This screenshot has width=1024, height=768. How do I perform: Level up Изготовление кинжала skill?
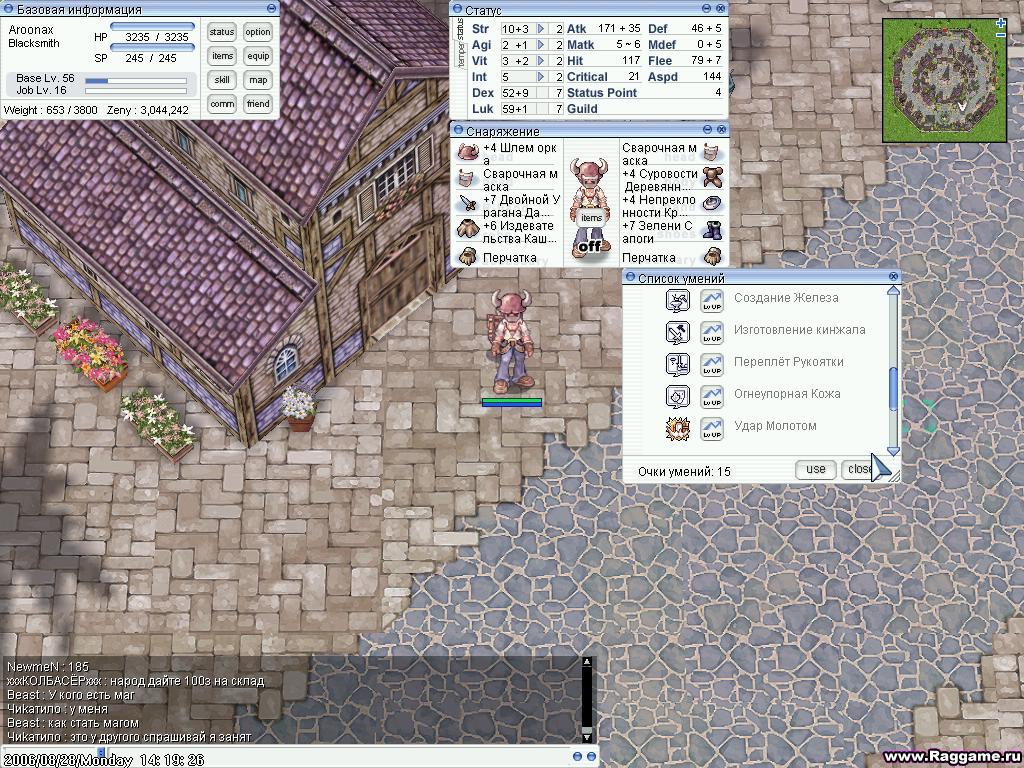click(x=712, y=333)
